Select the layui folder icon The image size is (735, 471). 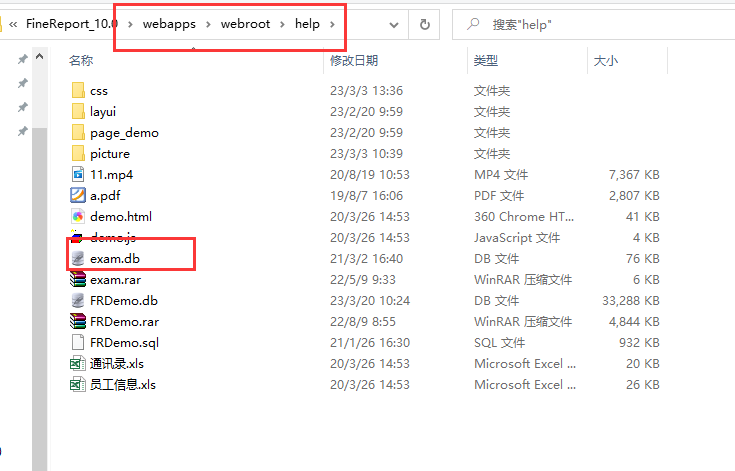78,111
